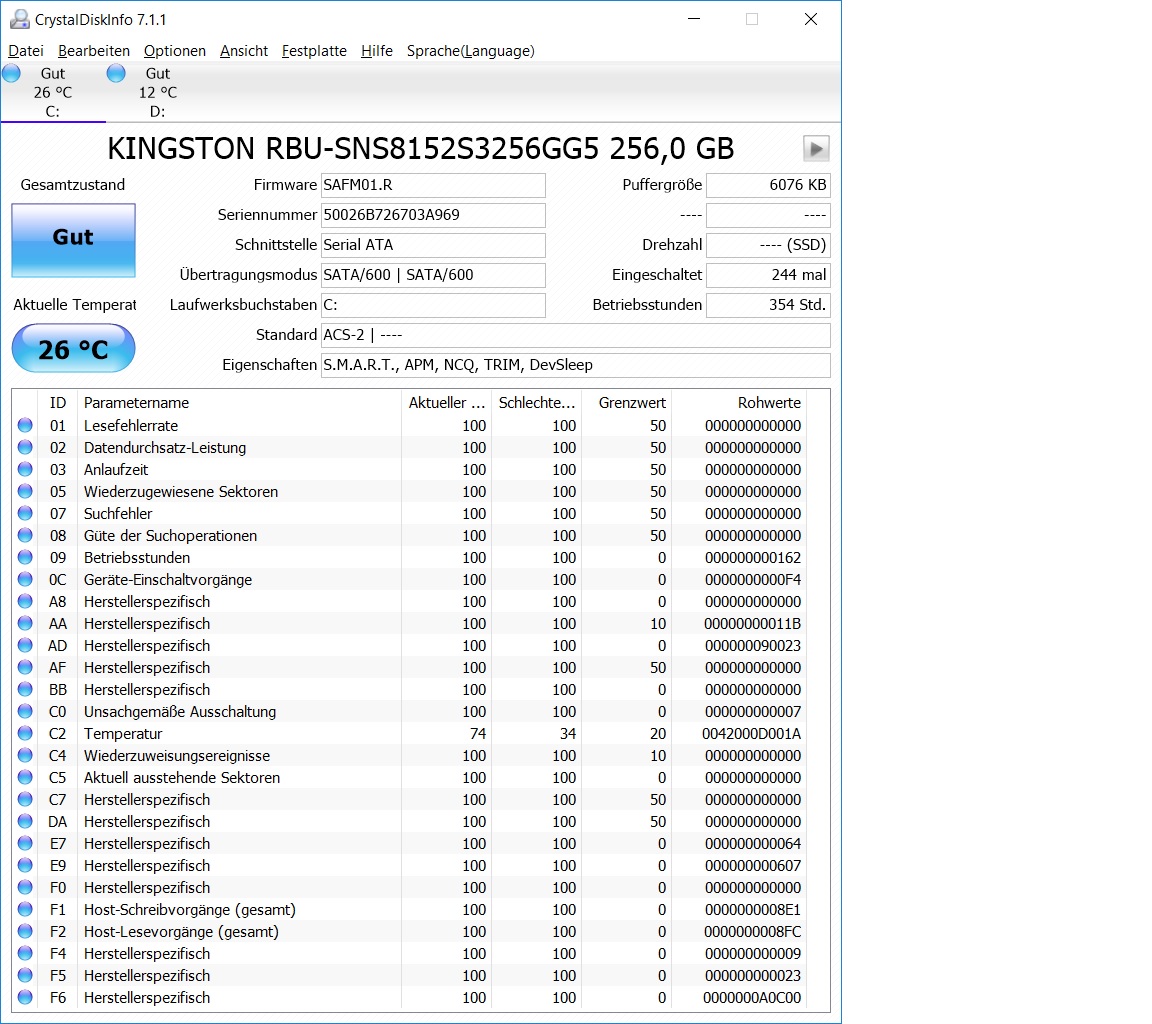Screen dimensions: 1152x1024
Task: Click the Parametername column header
Action: point(240,403)
